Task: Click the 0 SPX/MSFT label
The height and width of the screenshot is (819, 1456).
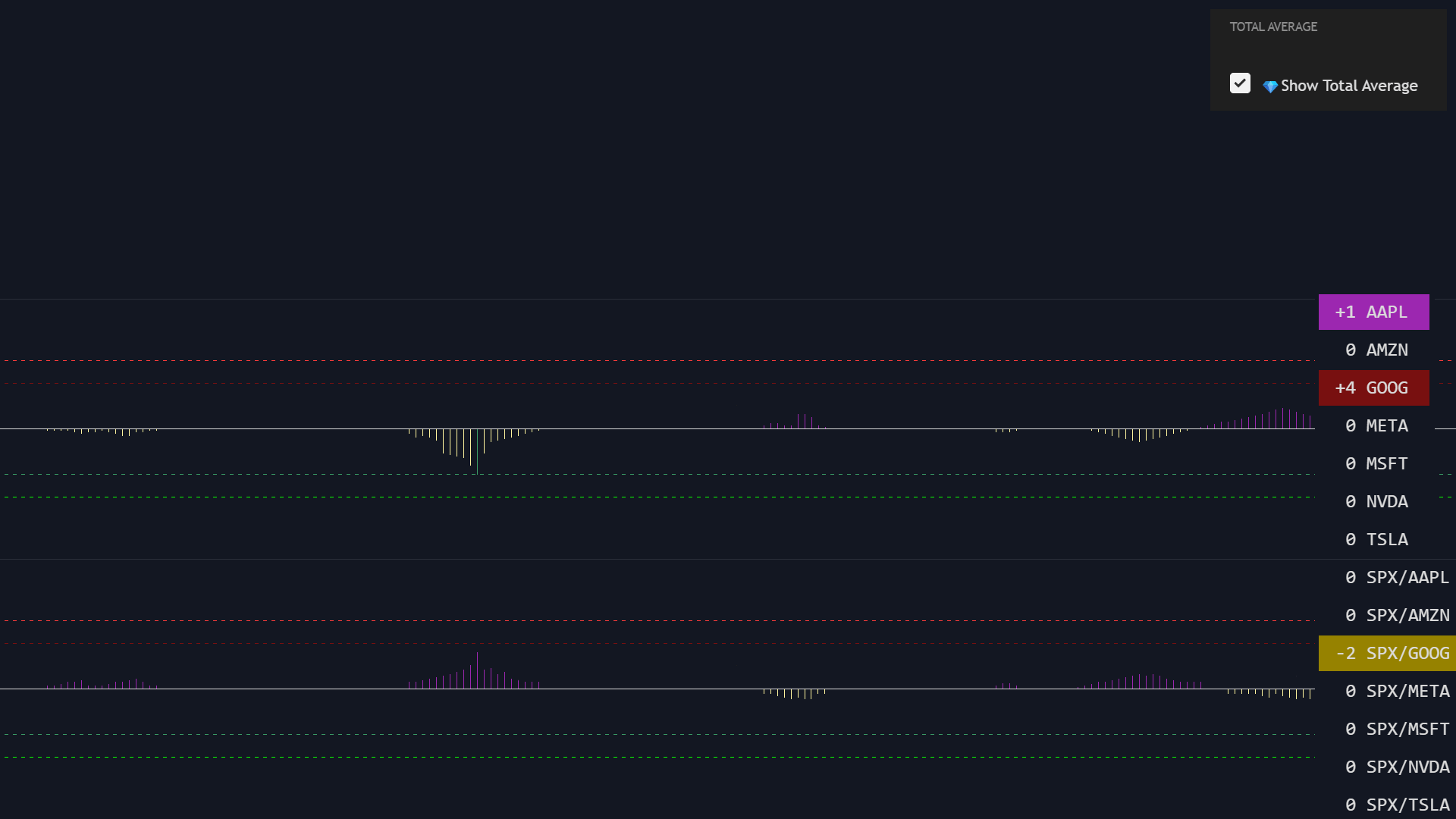Action: (1397, 730)
